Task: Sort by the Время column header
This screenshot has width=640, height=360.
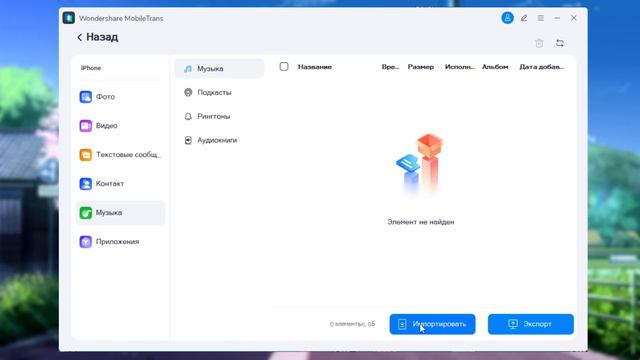Action: pyautogui.click(x=390, y=67)
